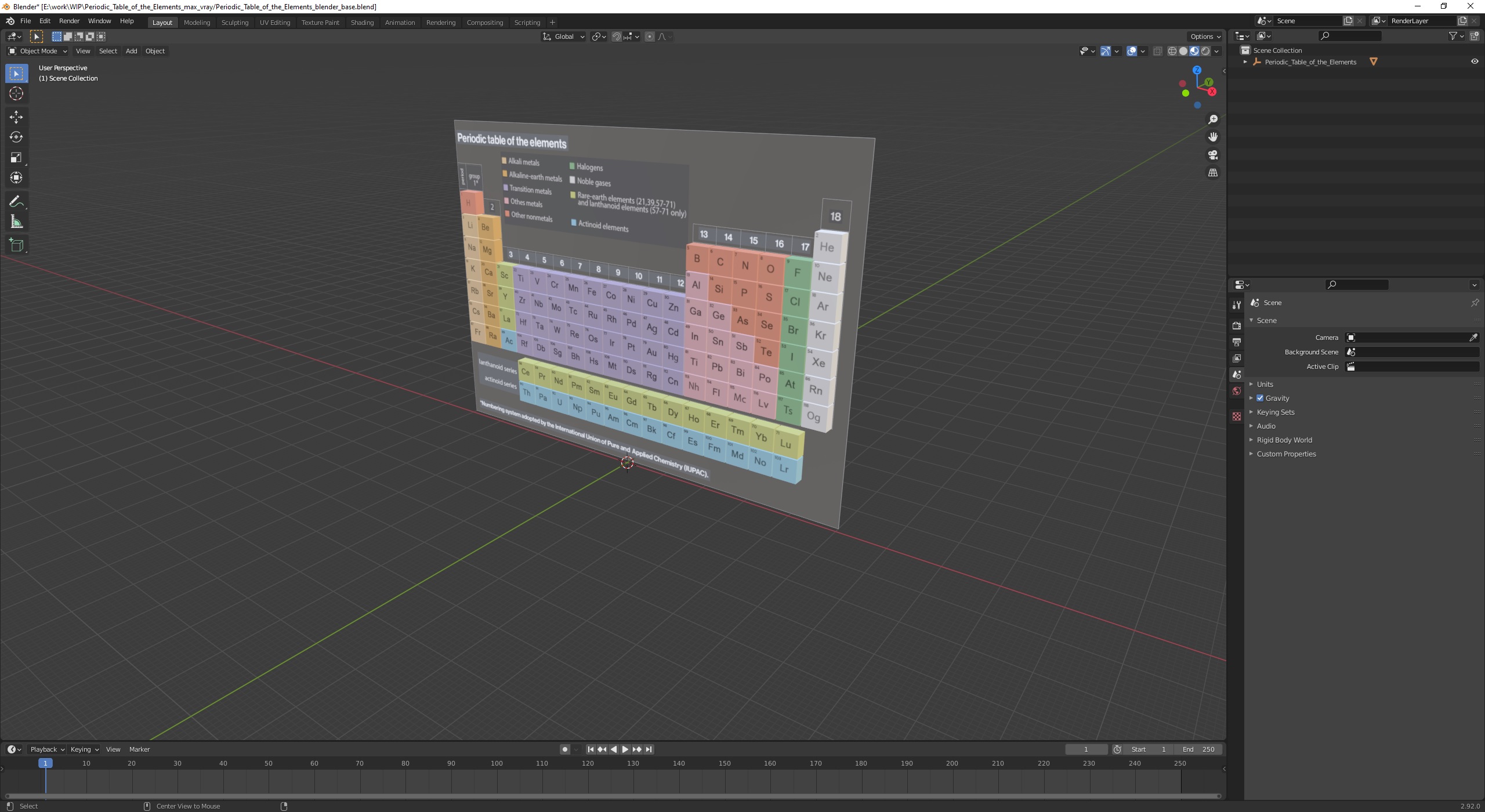
Task: Enable the Gravity checkbox
Action: point(1260,398)
